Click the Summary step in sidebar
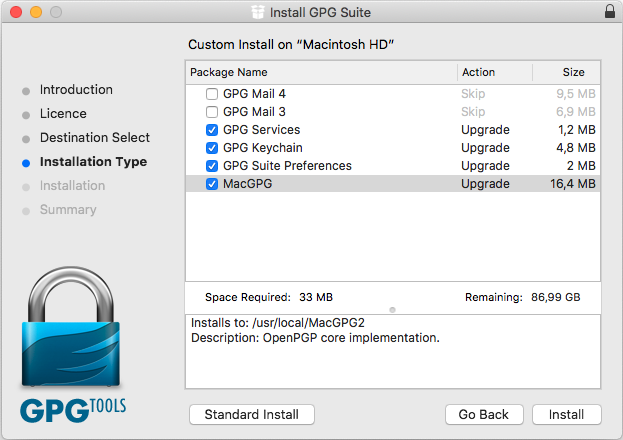 coord(68,209)
